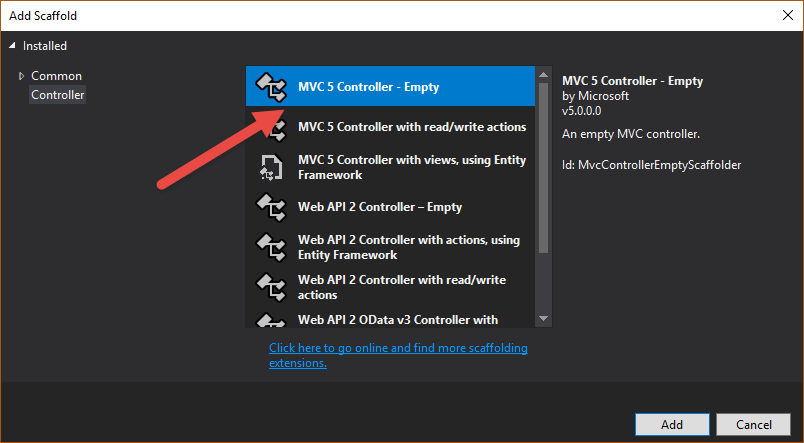Expand the Common tree node arrow
Image resolution: width=804 pixels, height=443 pixels.
coord(21,76)
